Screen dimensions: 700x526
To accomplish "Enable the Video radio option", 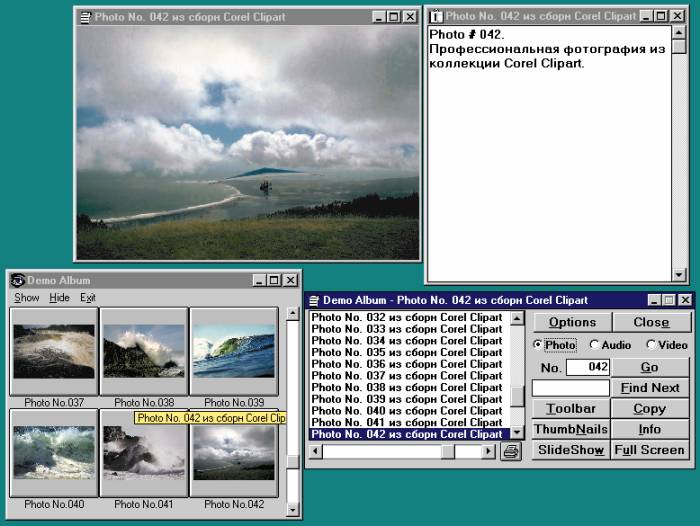I will point(650,345).
